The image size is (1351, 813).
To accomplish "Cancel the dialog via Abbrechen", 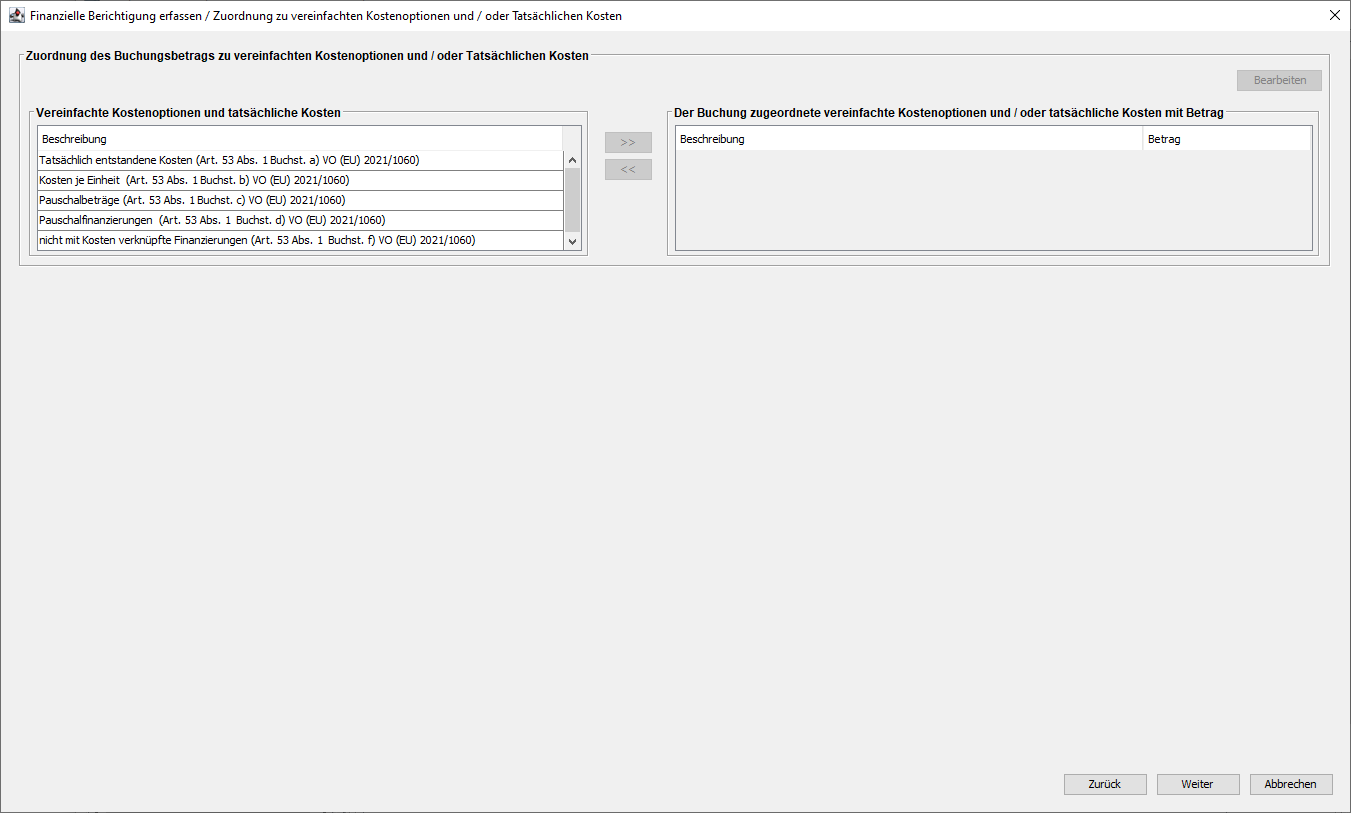I will (x=1290, y=785).
